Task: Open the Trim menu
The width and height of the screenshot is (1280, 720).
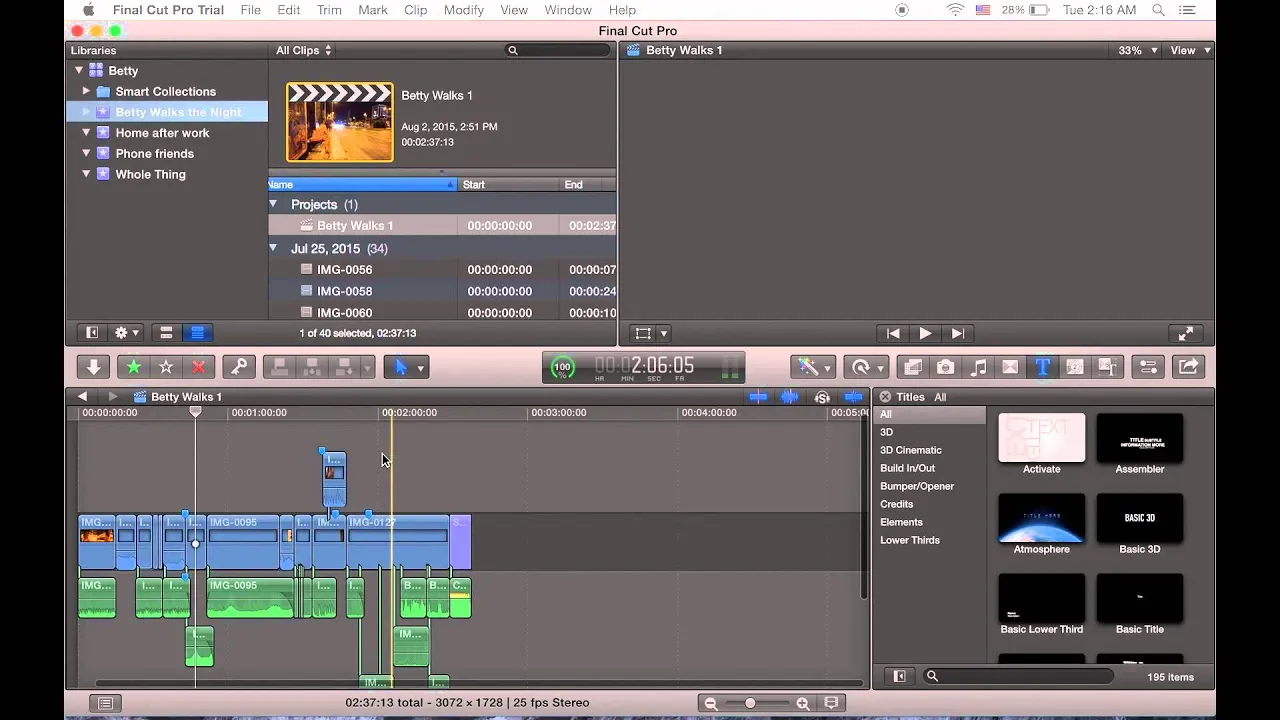Action: (x=329, y=10)
